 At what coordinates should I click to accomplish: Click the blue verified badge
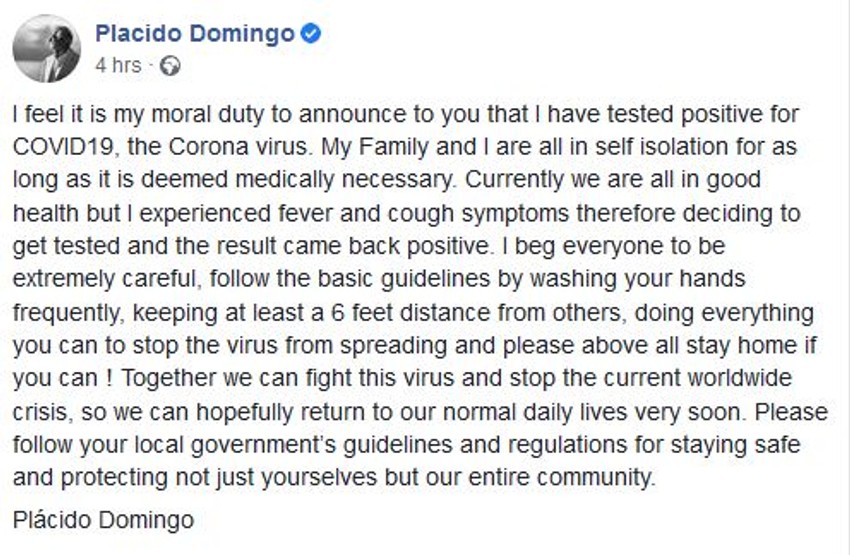pos(311,34)
